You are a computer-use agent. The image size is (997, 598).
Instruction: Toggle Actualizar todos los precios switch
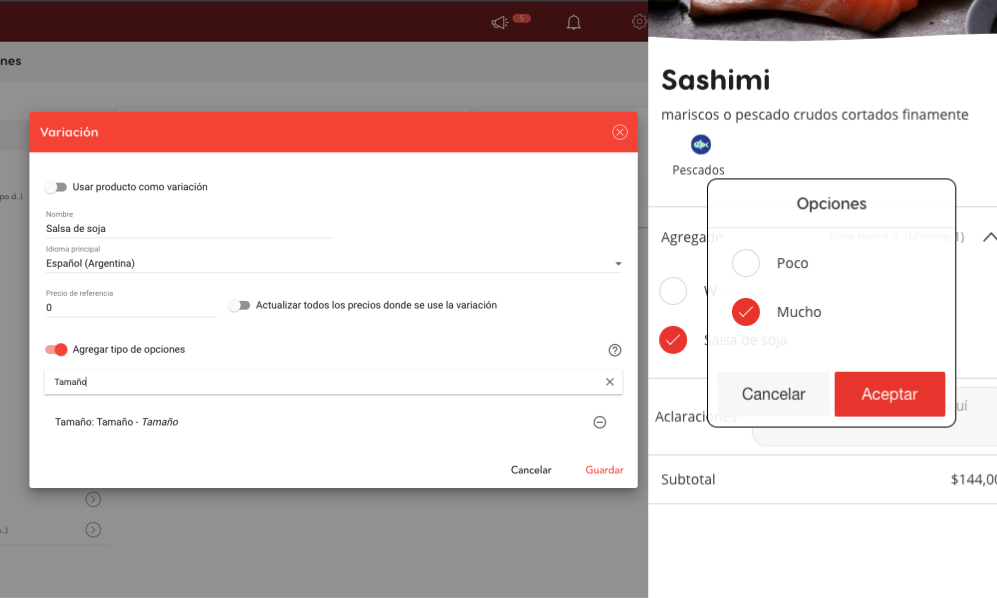tap(239, 305)
